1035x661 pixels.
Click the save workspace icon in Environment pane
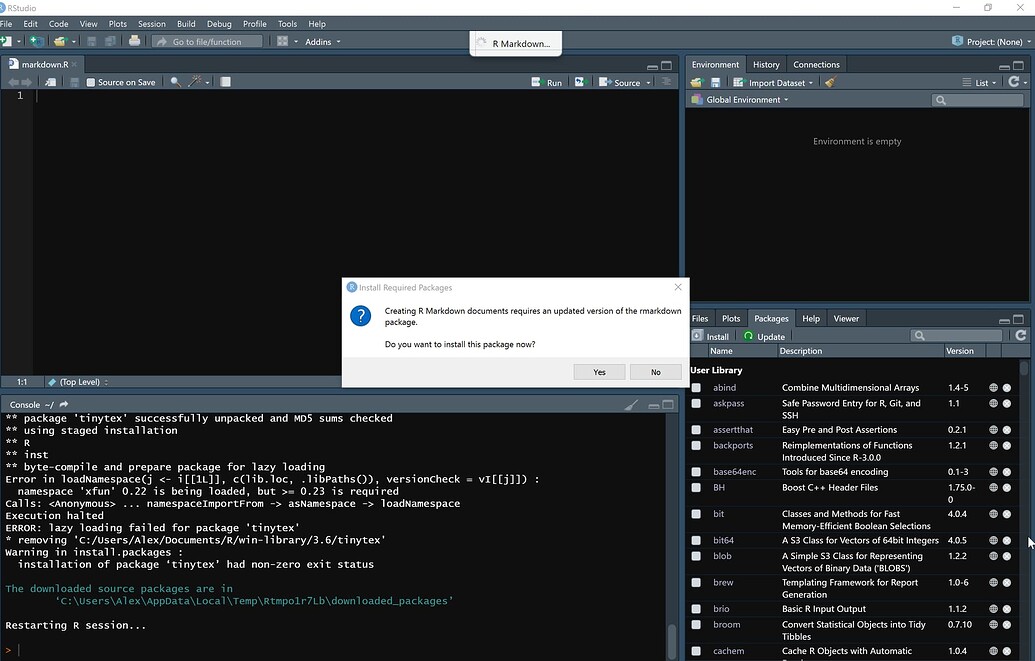click(x=715, y=83)
